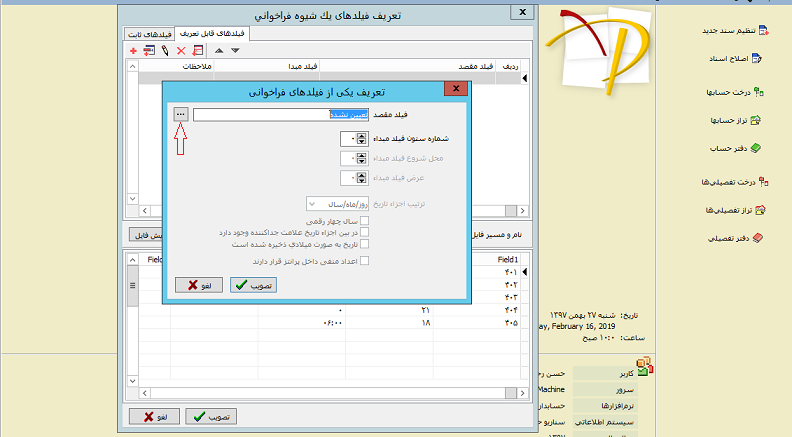
Task: Click تصویب in the field definition dialog
Action: click(253, 285)
